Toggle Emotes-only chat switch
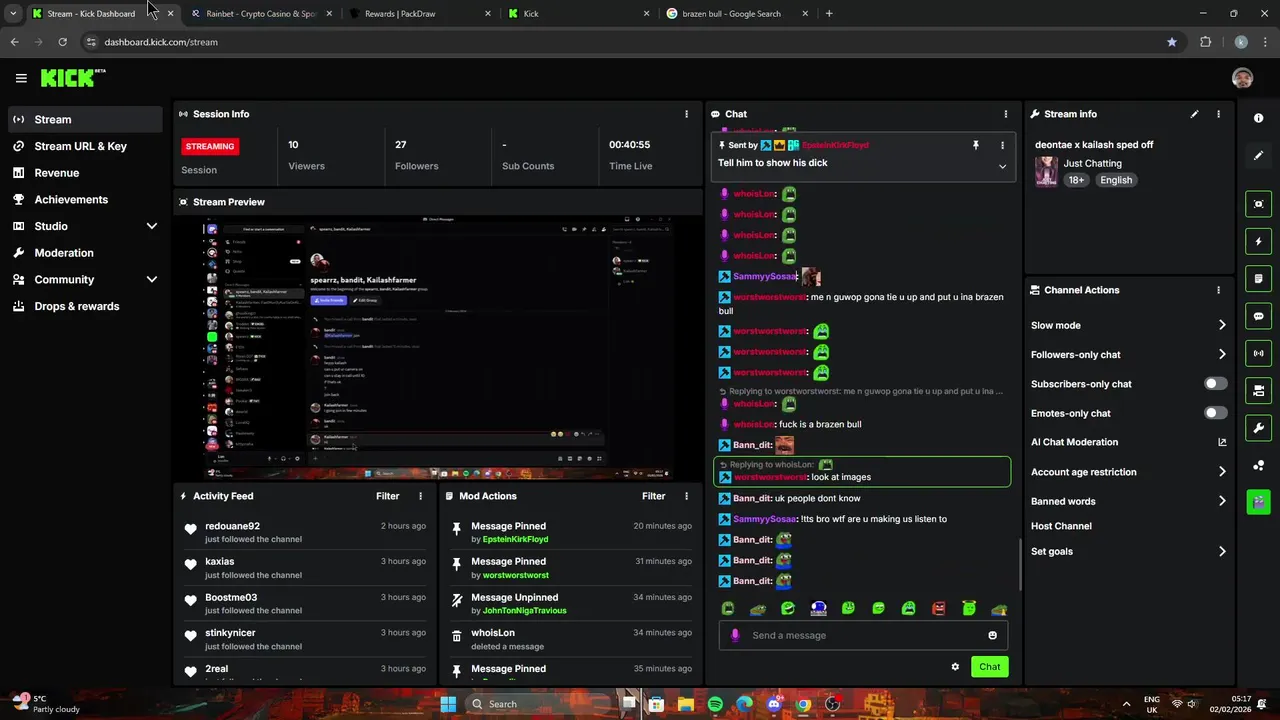 pyautogui.click(x=1215, y=413)
